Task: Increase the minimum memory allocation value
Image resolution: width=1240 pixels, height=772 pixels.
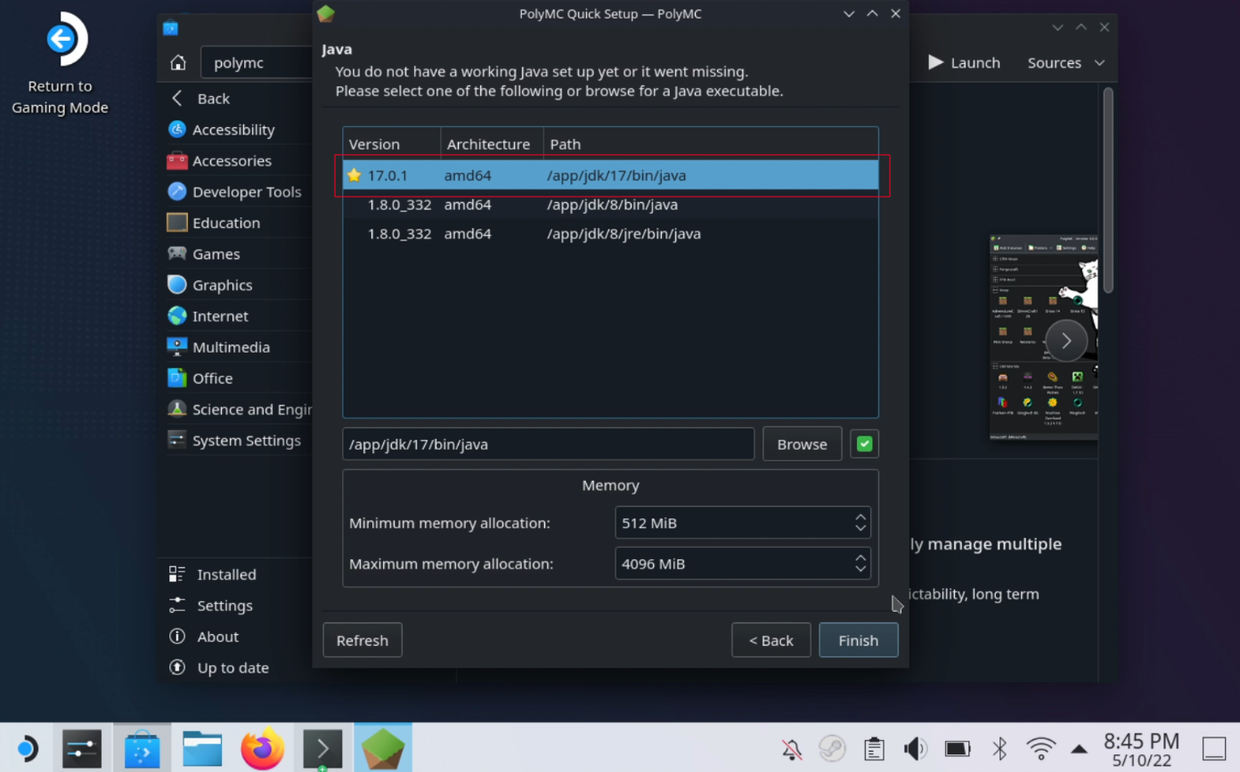Action: click(x=860, y=517)
